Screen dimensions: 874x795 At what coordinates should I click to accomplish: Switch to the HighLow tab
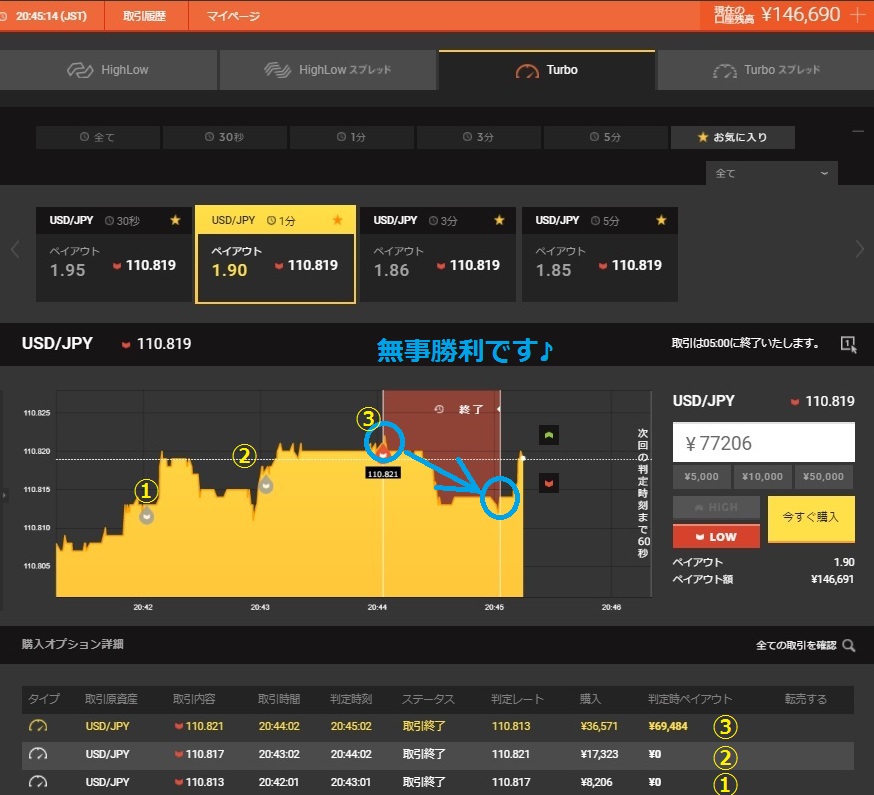point(108,70)
